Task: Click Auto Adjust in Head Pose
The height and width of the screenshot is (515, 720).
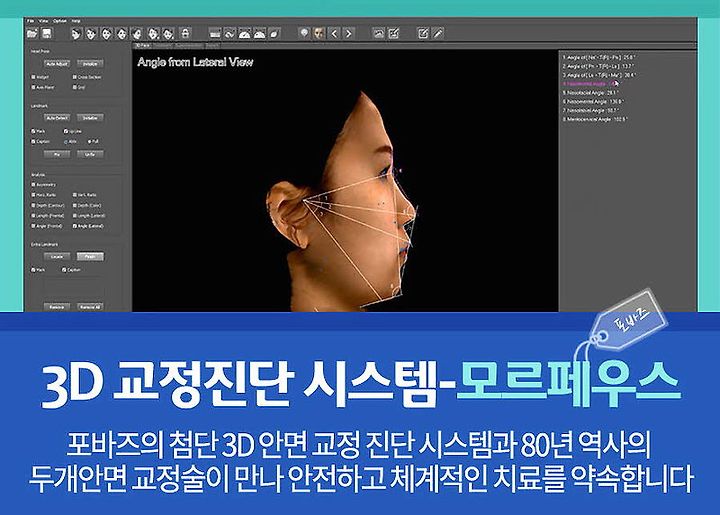Action: pos(57,63)
